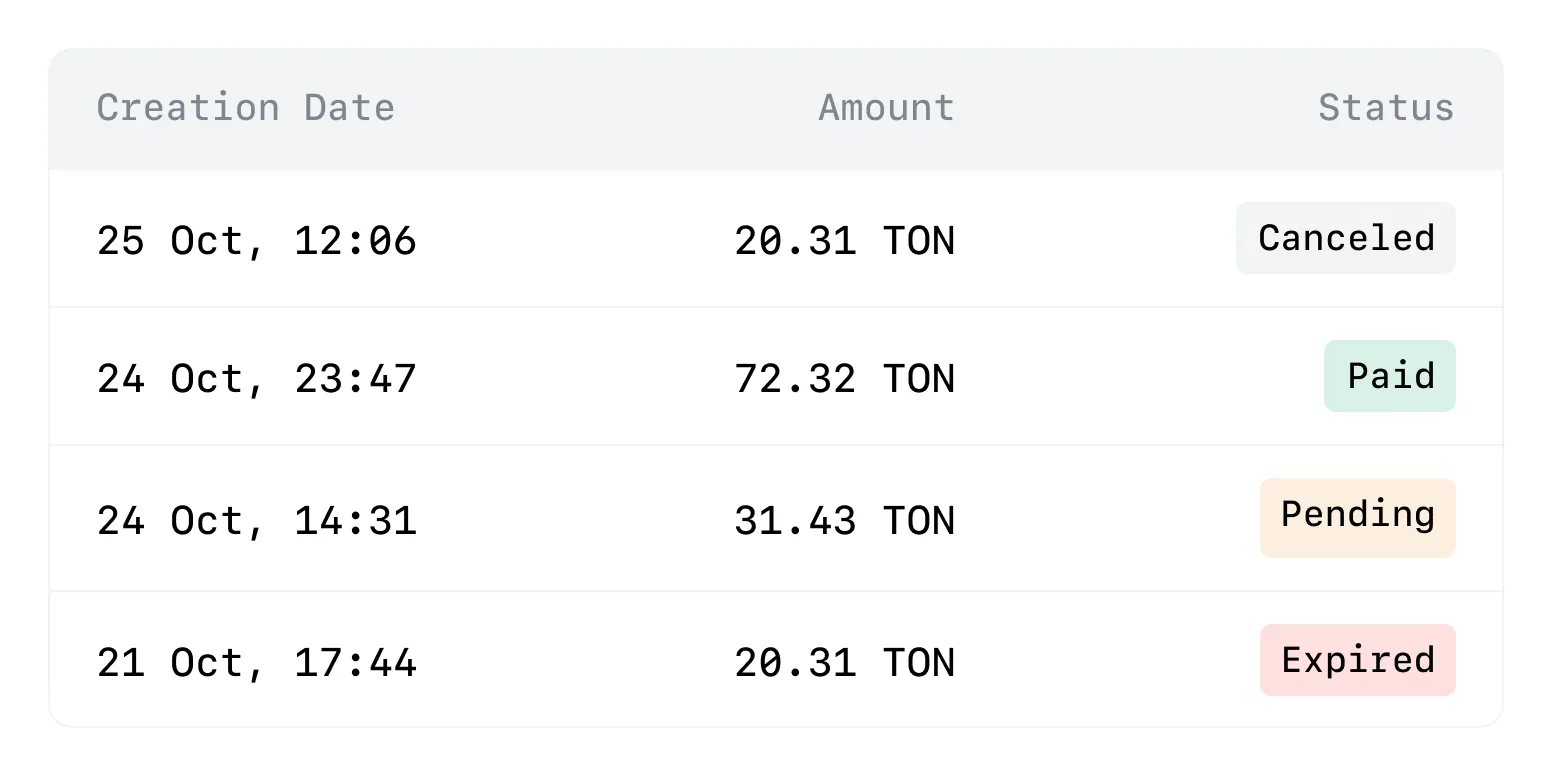The height and width of the screenshot is (776, 1552).
Task: Select the 20.31 TON amount in Expired row
Action: 844,663
